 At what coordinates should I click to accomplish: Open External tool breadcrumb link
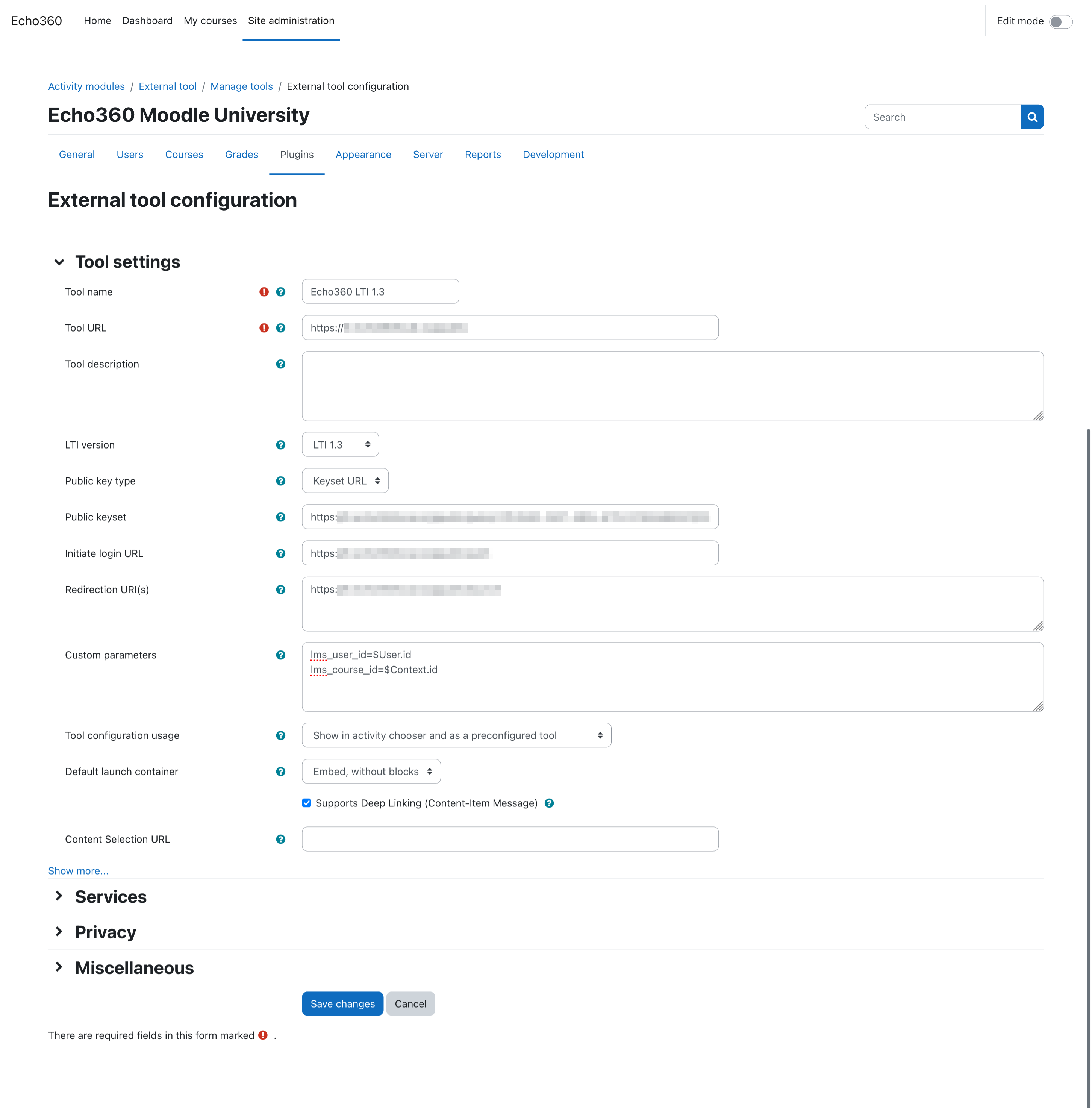(x=168, y=86)
